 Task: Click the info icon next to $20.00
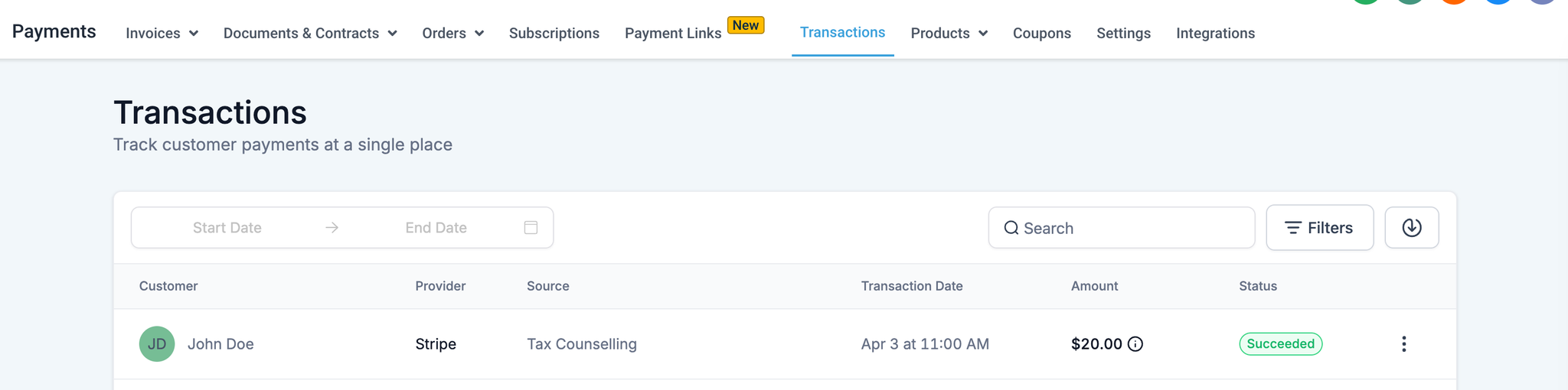pyautogui.click(x=1135, y=344)
